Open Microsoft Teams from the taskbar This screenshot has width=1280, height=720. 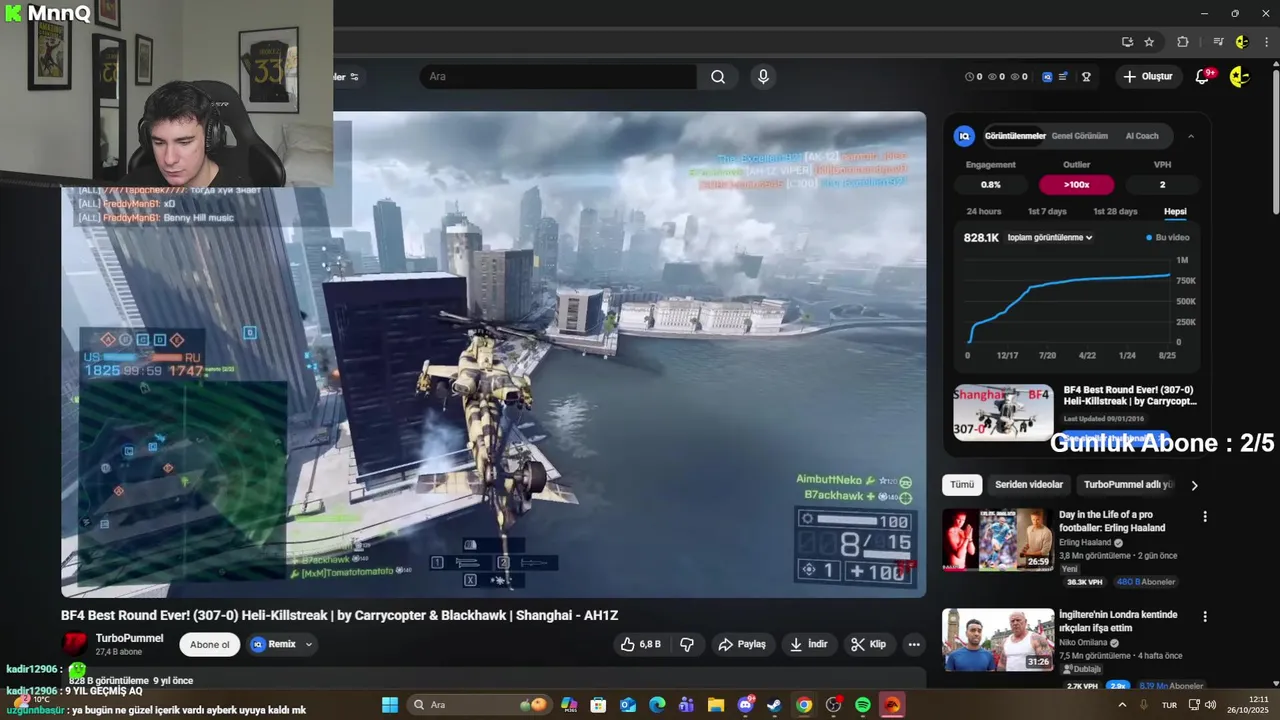pyautogui.click(x=686, y=705)
